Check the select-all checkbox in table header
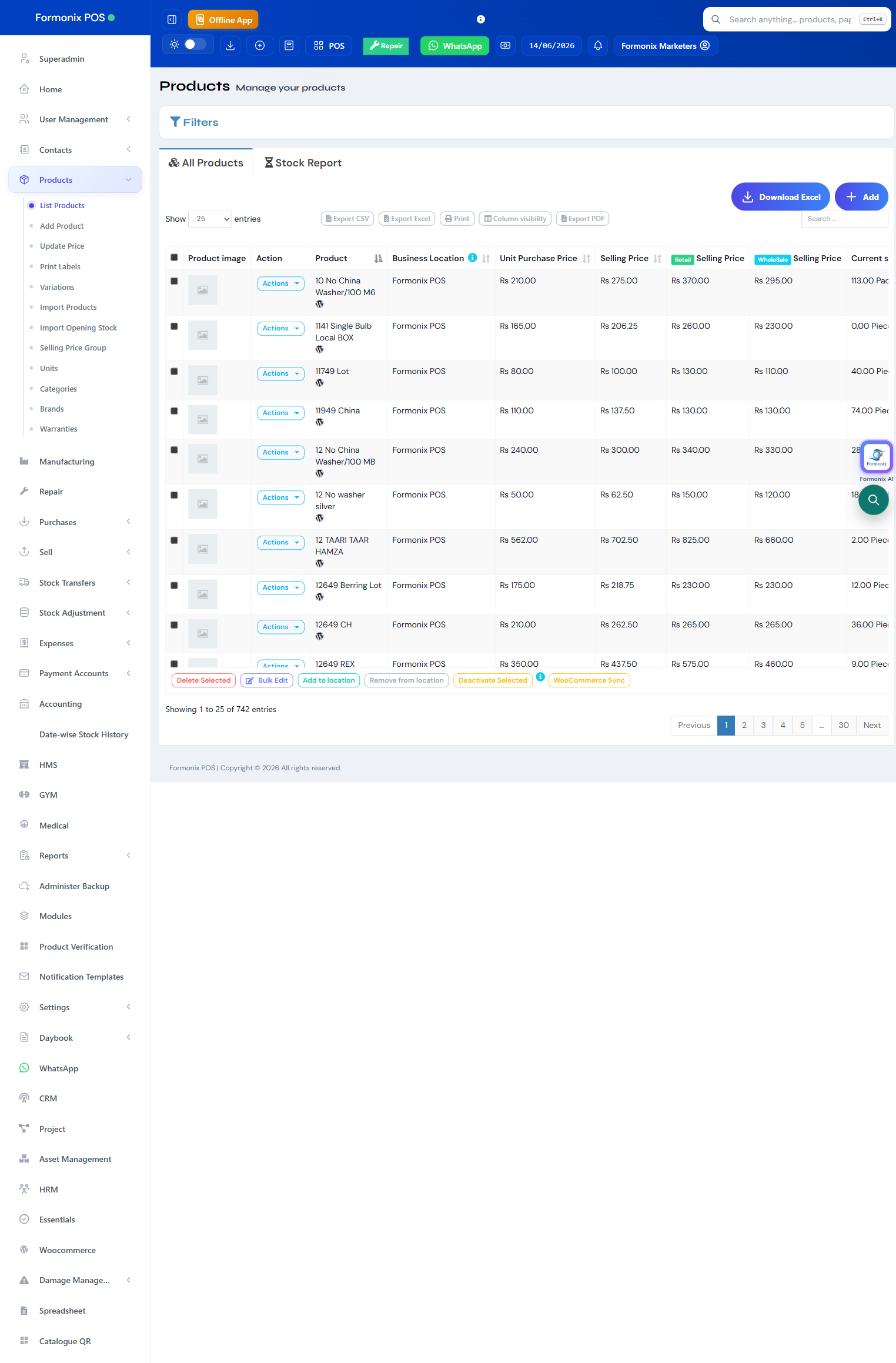 174,258
